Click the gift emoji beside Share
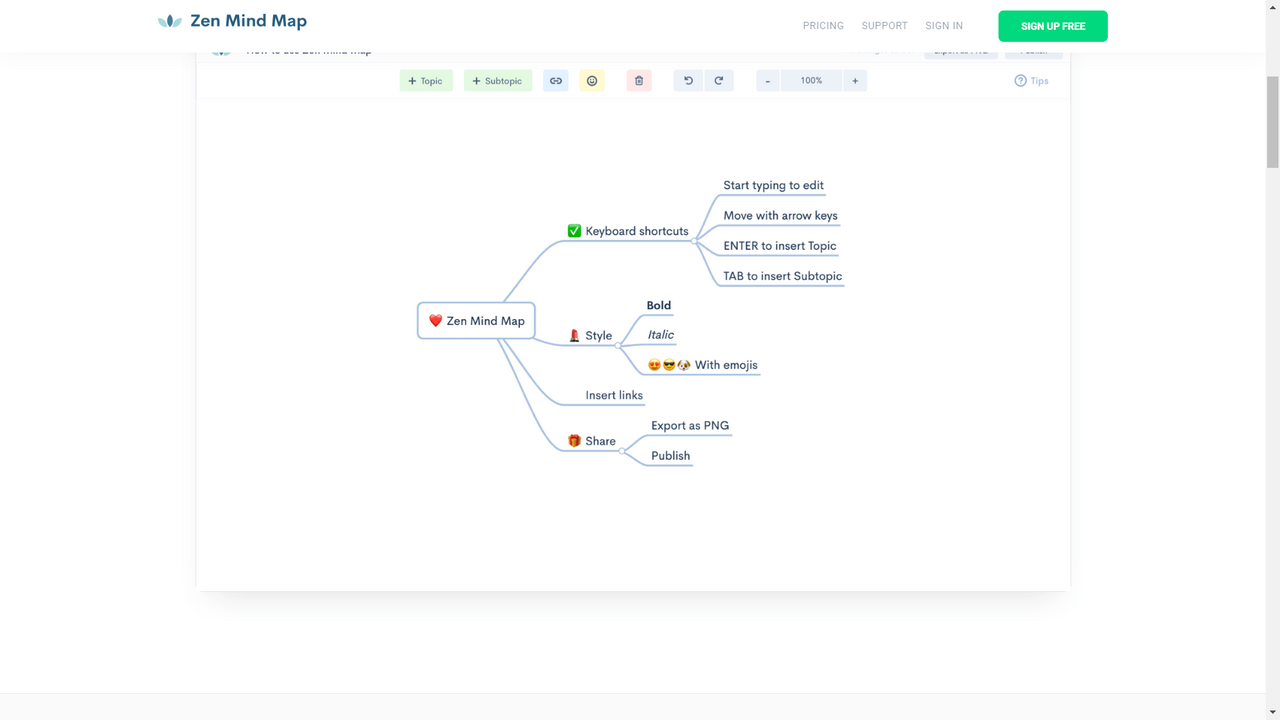Viewport: 1280px width, 720px height. pos(574,441)
